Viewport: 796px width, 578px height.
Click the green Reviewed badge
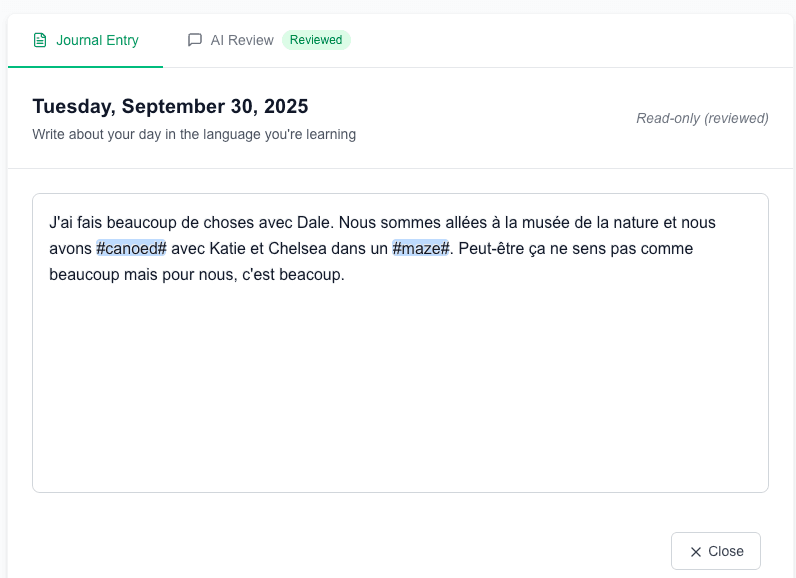[316, 41]
